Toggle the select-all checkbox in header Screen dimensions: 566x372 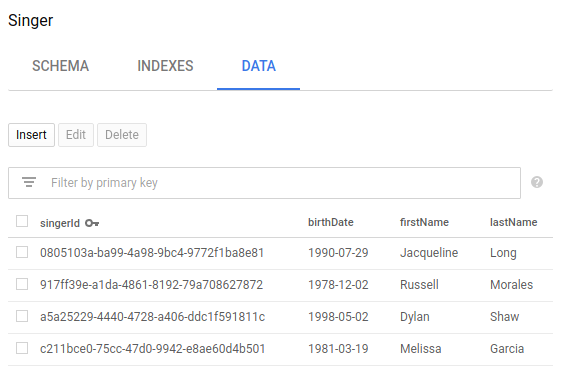click(22, 221)
